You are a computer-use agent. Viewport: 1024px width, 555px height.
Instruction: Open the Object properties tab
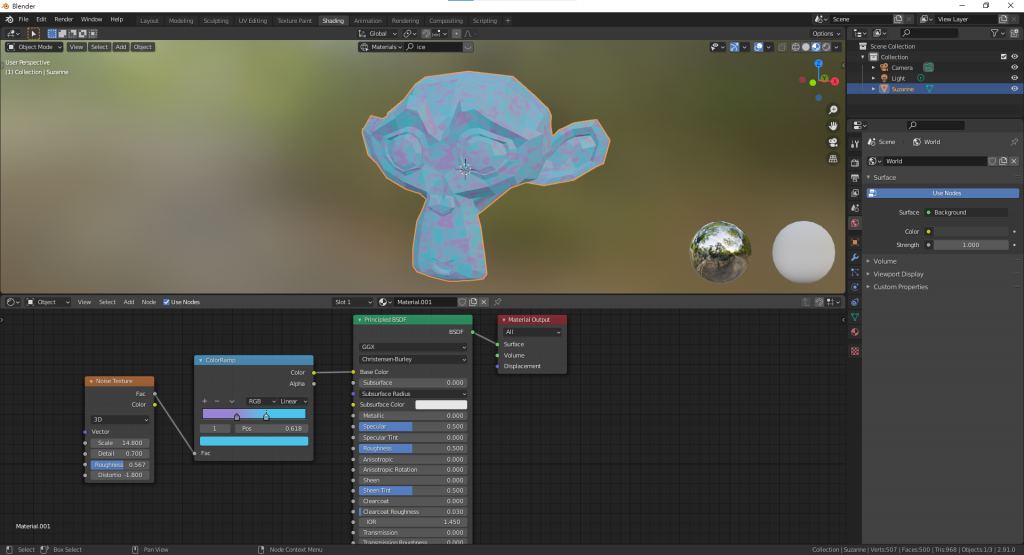point(855,242)
